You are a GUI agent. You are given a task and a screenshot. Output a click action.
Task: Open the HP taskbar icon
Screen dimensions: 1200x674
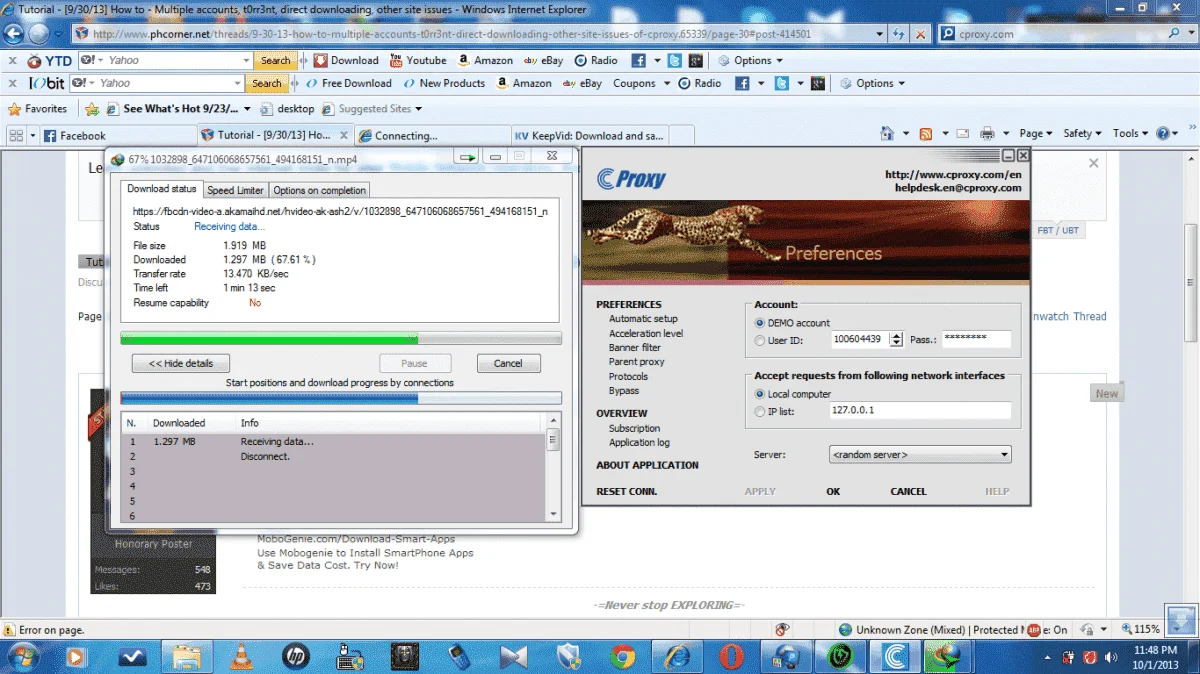coord(295,657)
